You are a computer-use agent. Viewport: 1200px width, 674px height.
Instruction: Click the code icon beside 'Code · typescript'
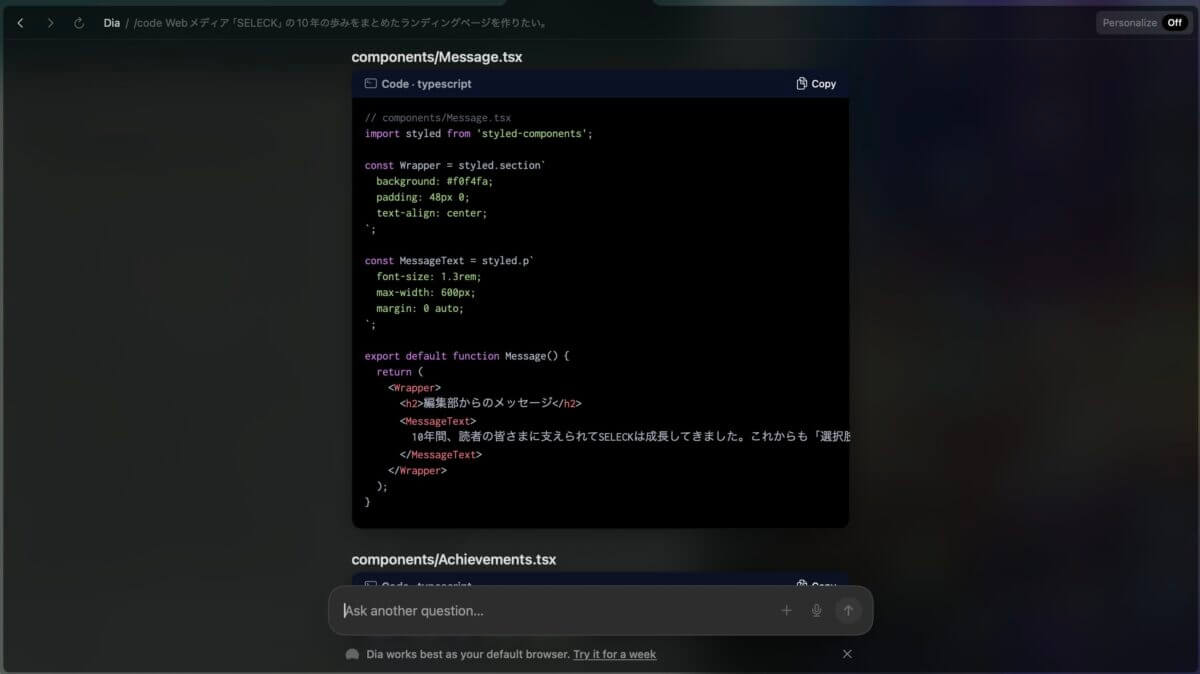(x=370, y=84)
